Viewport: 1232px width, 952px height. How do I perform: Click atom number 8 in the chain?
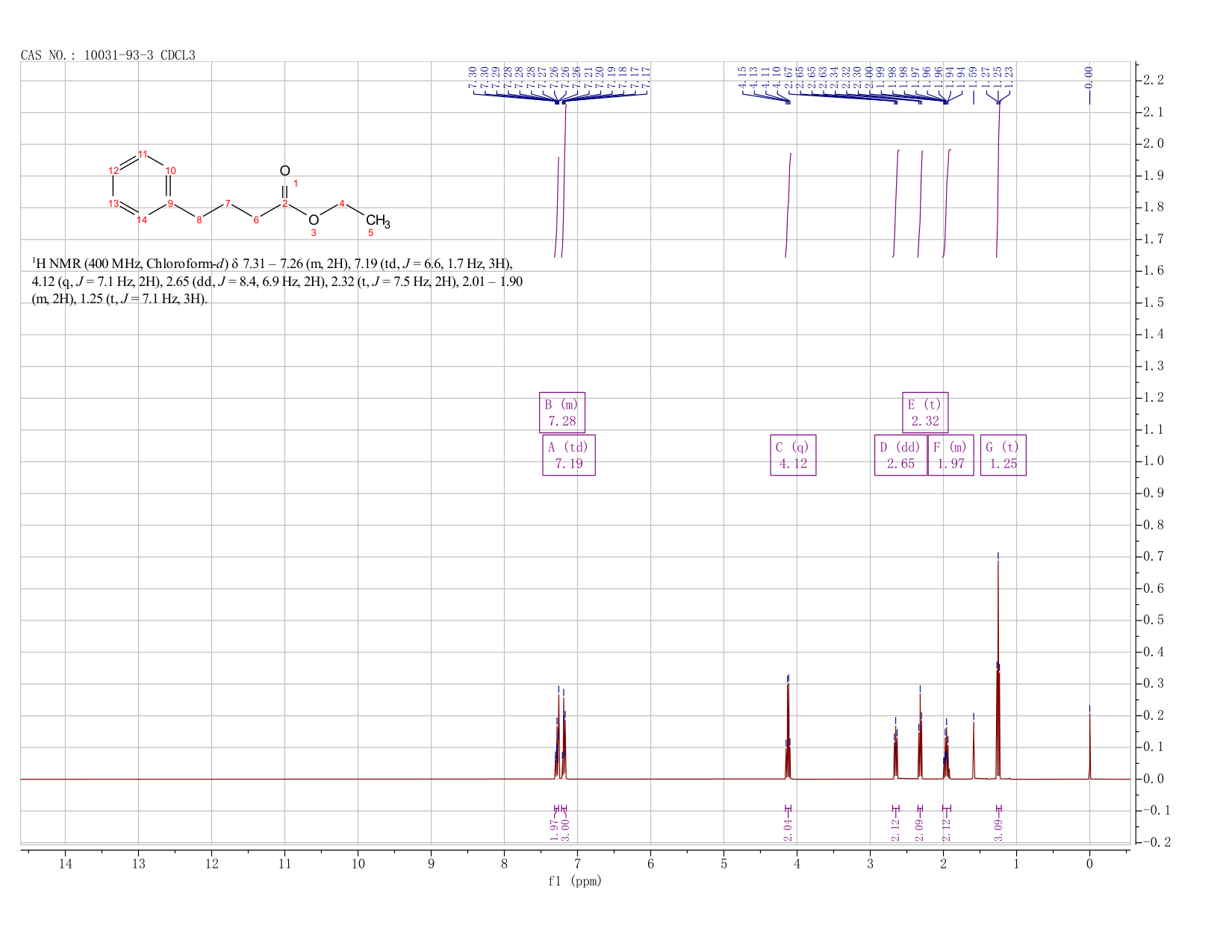[x=199, y=220]
